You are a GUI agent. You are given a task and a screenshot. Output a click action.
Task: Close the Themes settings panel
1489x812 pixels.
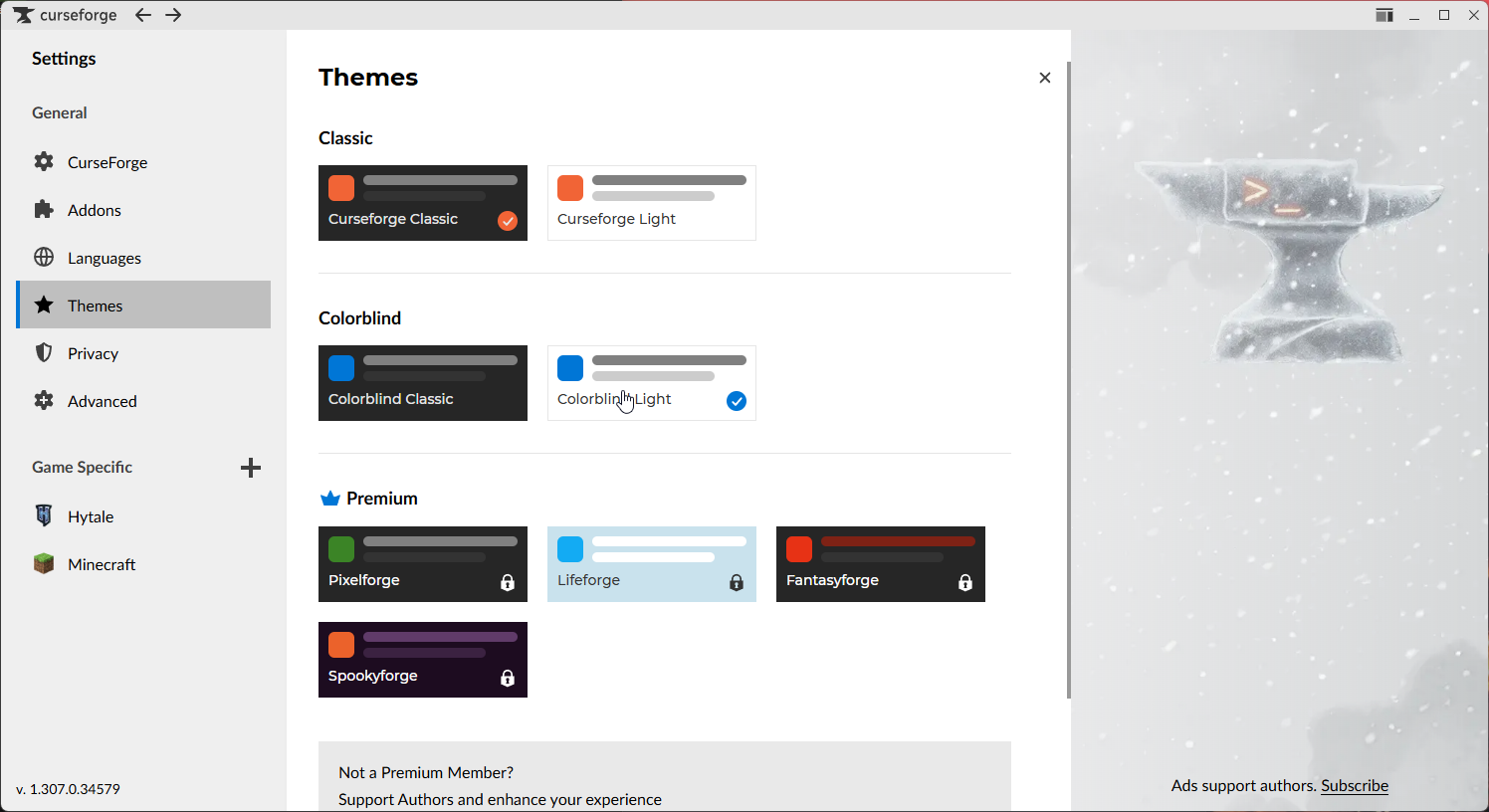tap(1045, 78)
